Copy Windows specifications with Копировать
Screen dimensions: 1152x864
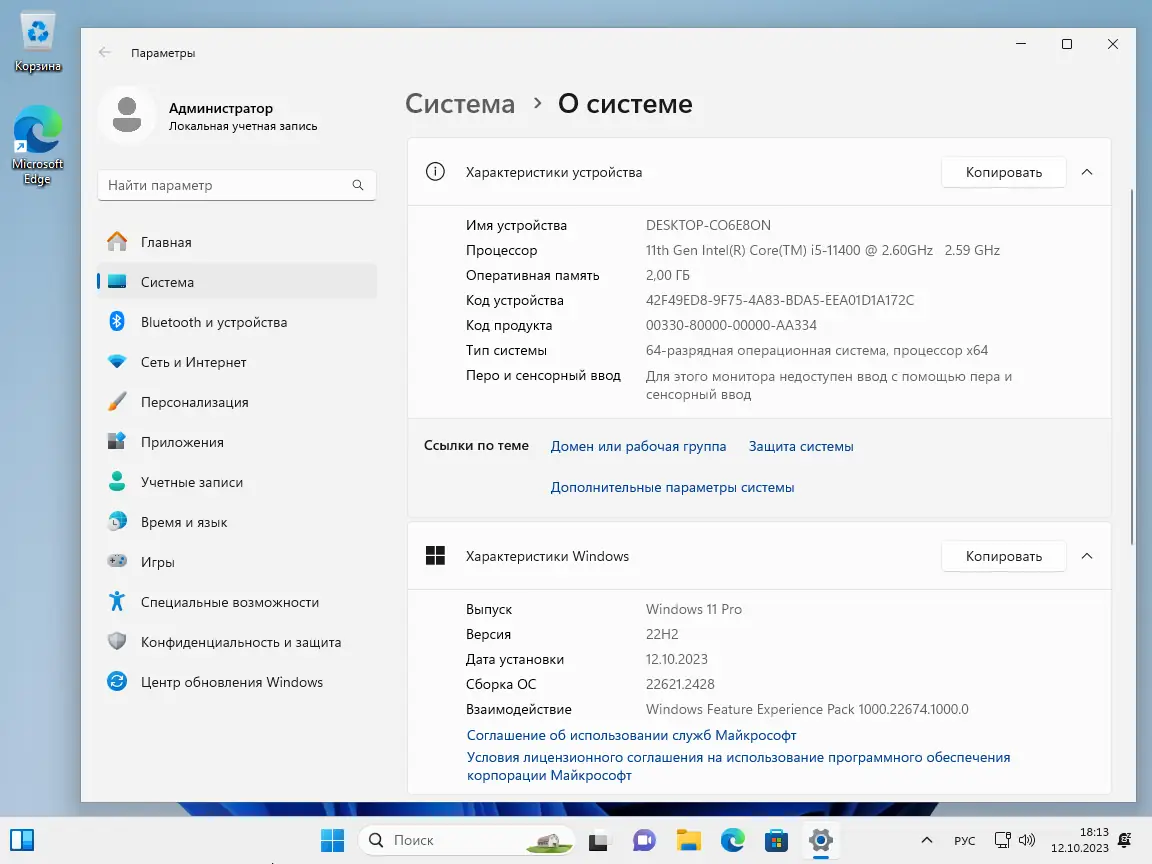point(1004,556)
